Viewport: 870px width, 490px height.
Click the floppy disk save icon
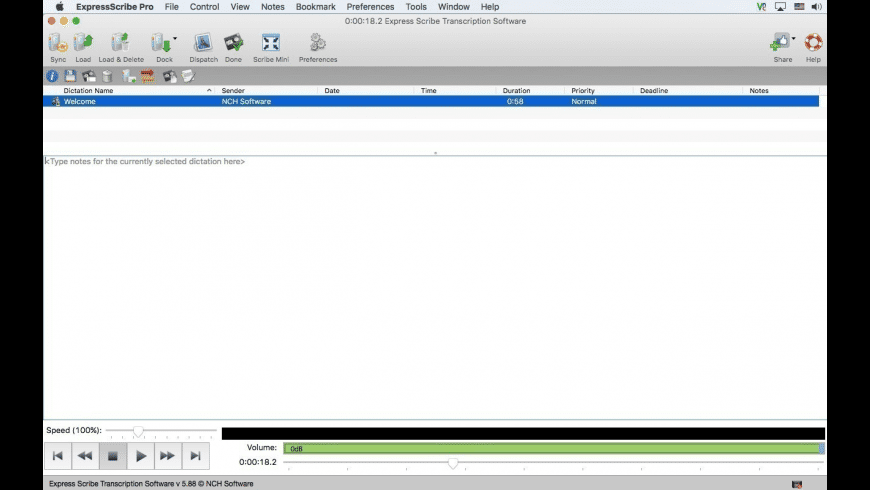click(x=70, y=76)
